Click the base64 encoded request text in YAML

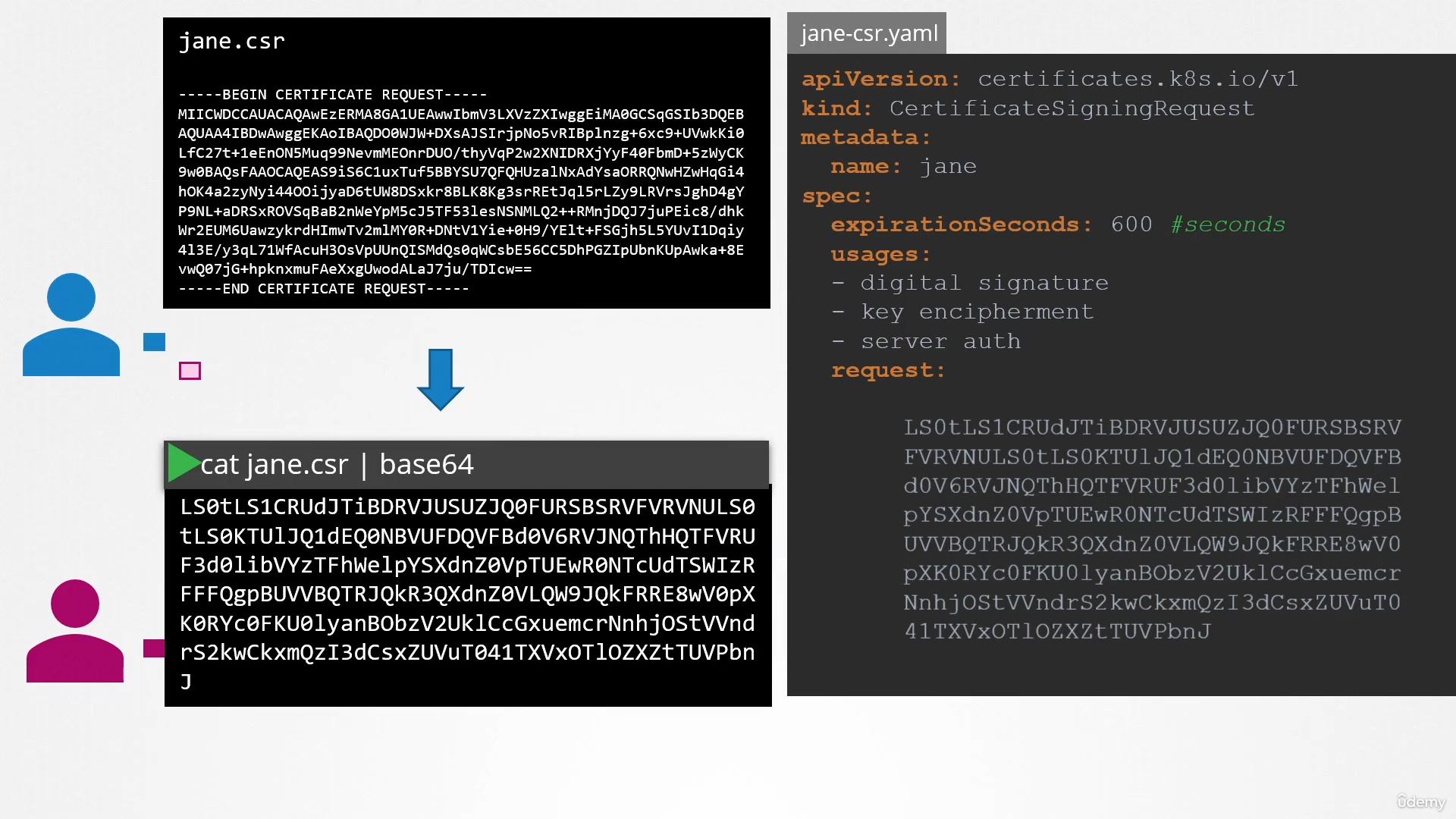[1152, 529]
